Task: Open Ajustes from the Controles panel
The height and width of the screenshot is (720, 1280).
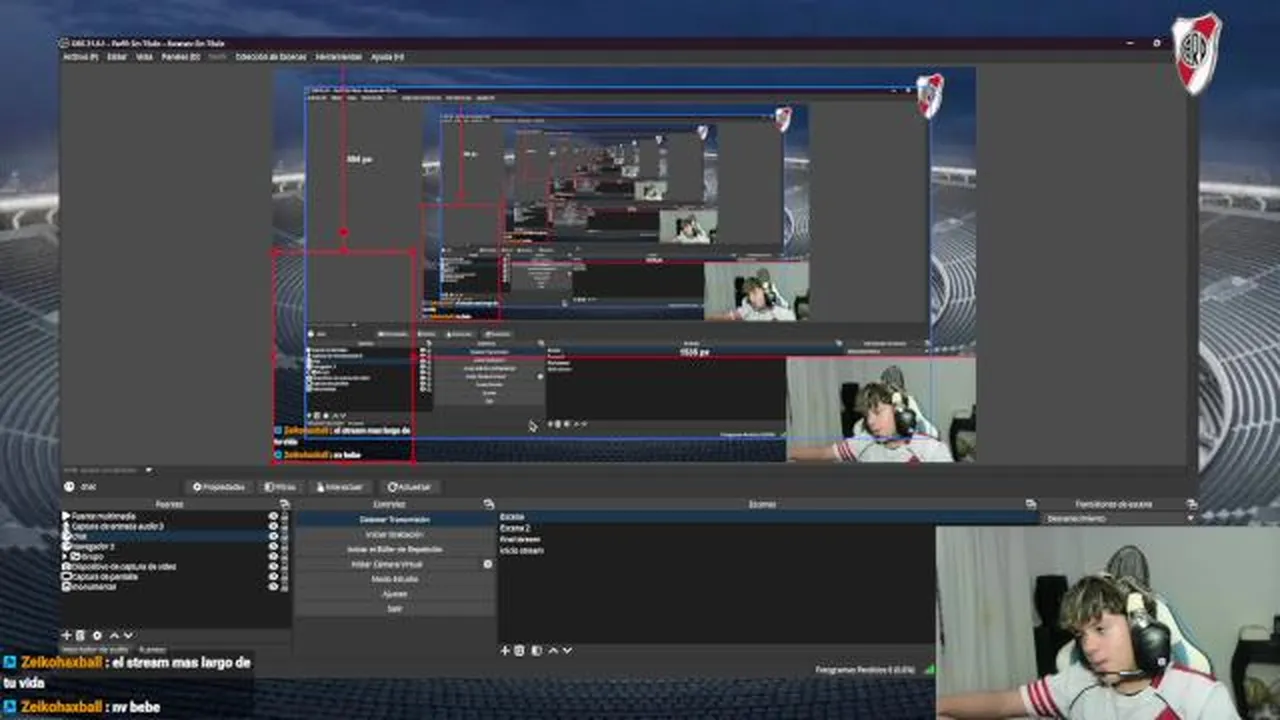Action: point(395,594)
